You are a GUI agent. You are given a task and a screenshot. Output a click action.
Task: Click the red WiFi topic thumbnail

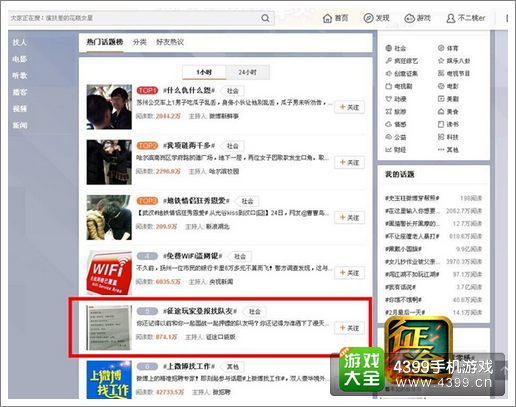pos(109,273)
